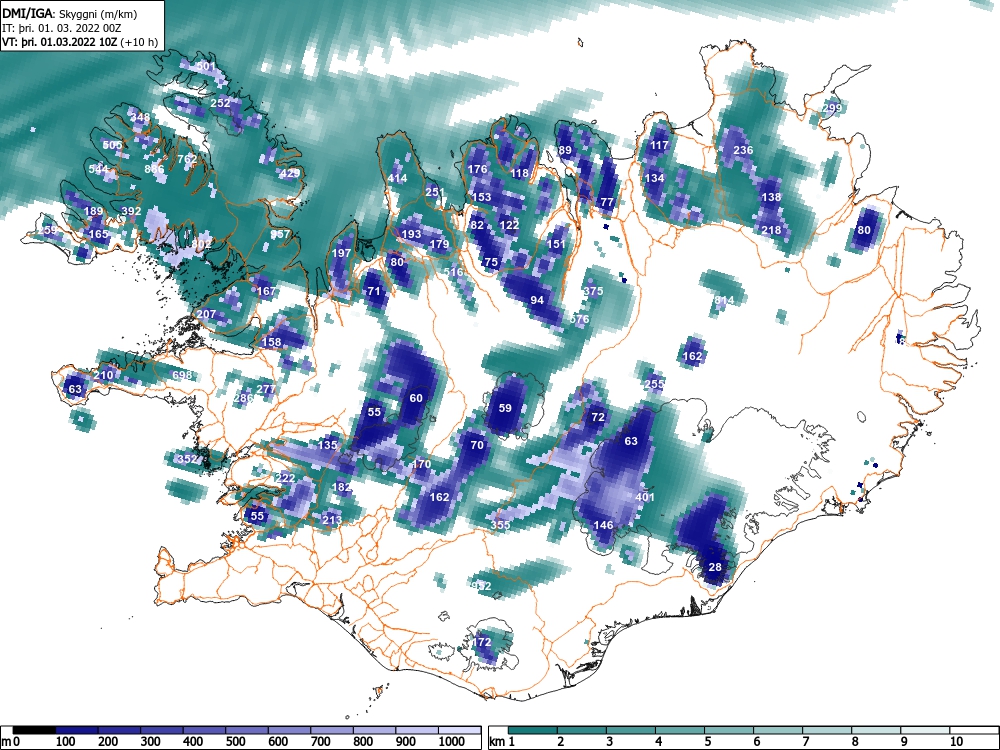Viewport: 1000px width, 750px height.
Task: Click the visibility value 814
Action: coord(724,300)
